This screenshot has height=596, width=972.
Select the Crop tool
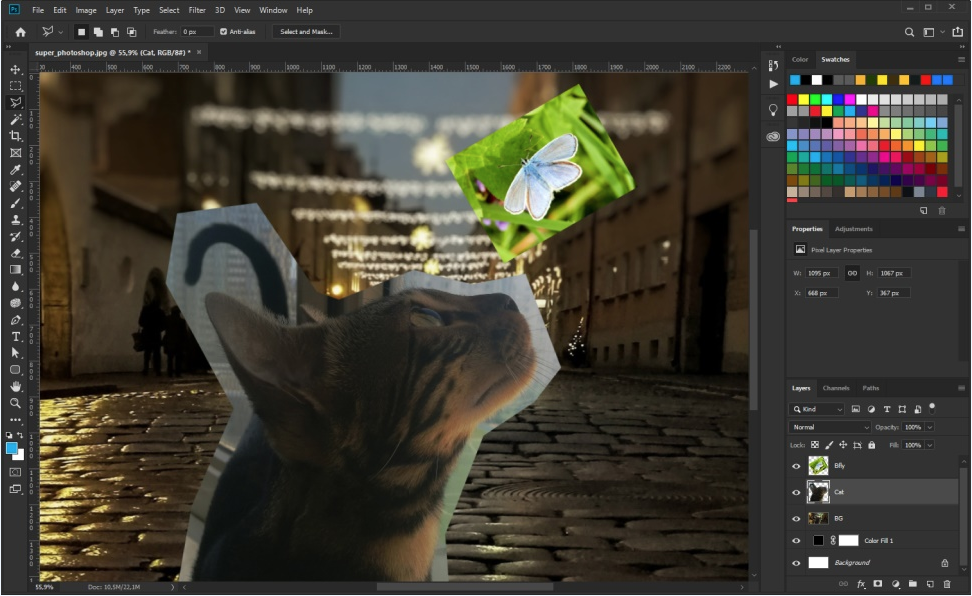coord(16,136)
